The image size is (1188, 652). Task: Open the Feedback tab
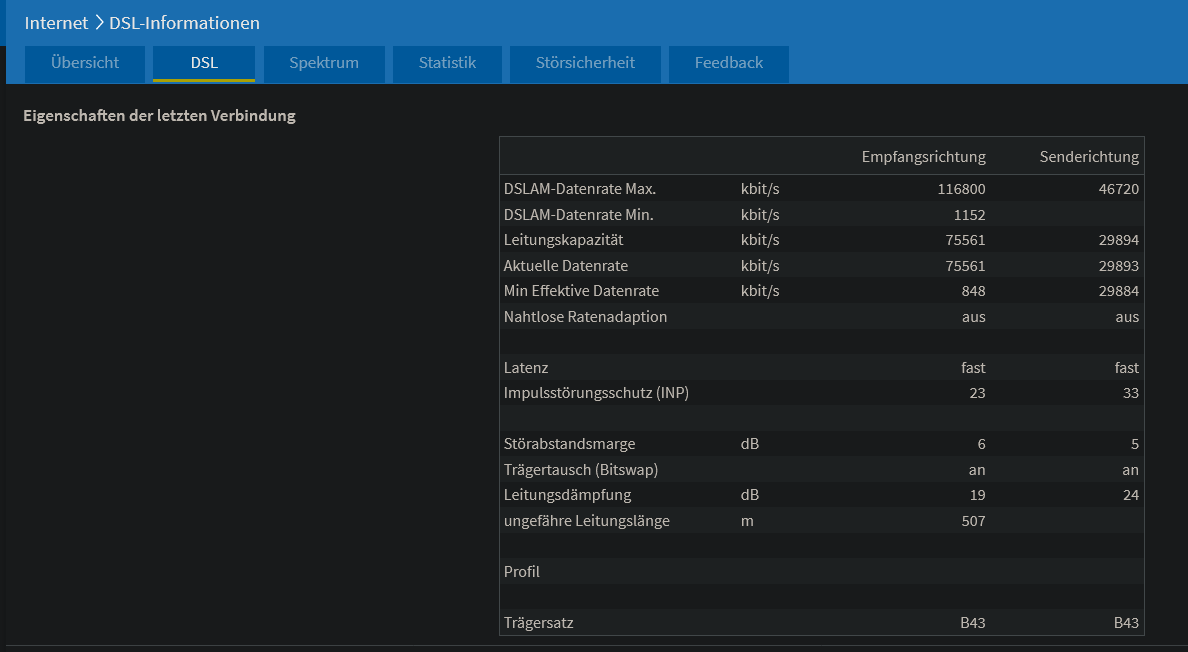point(729,63)
